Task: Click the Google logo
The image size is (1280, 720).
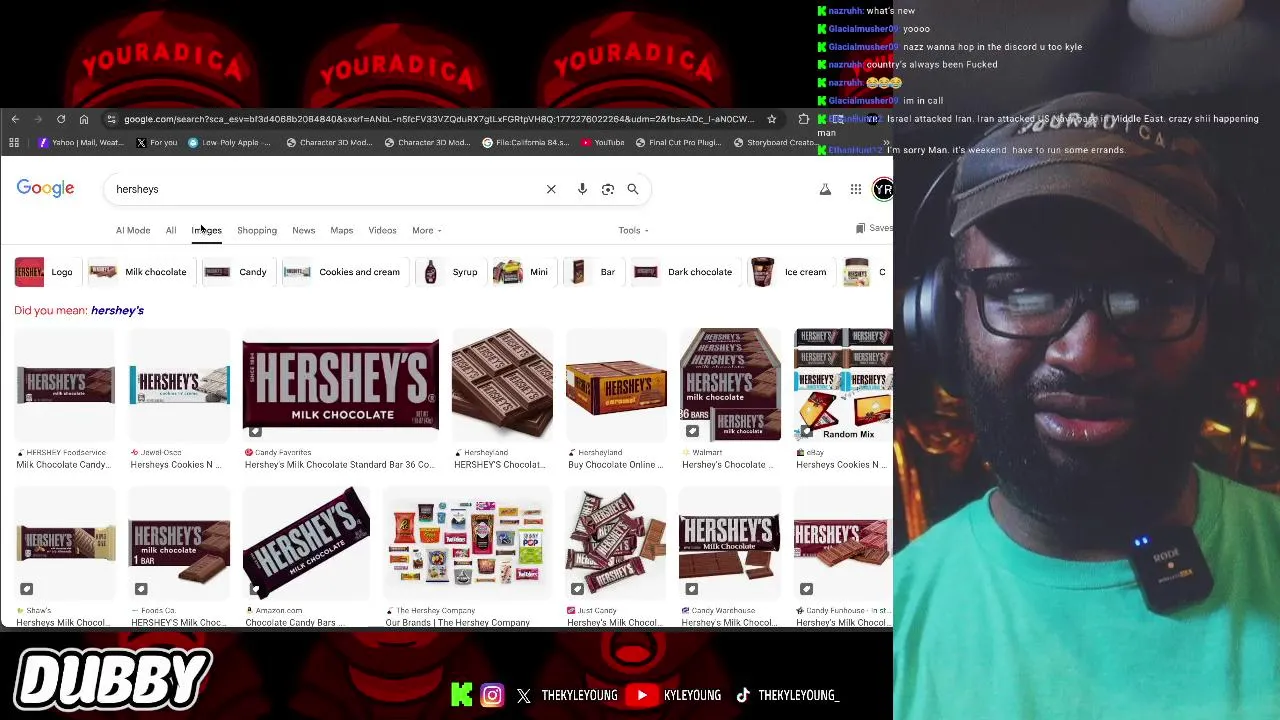Action: [45, 189]
